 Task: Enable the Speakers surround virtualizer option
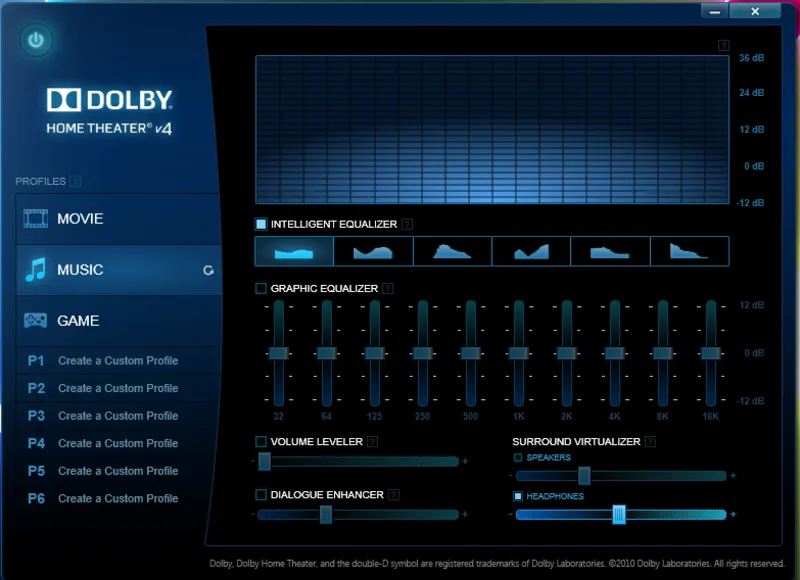click(x=520, y=458)
